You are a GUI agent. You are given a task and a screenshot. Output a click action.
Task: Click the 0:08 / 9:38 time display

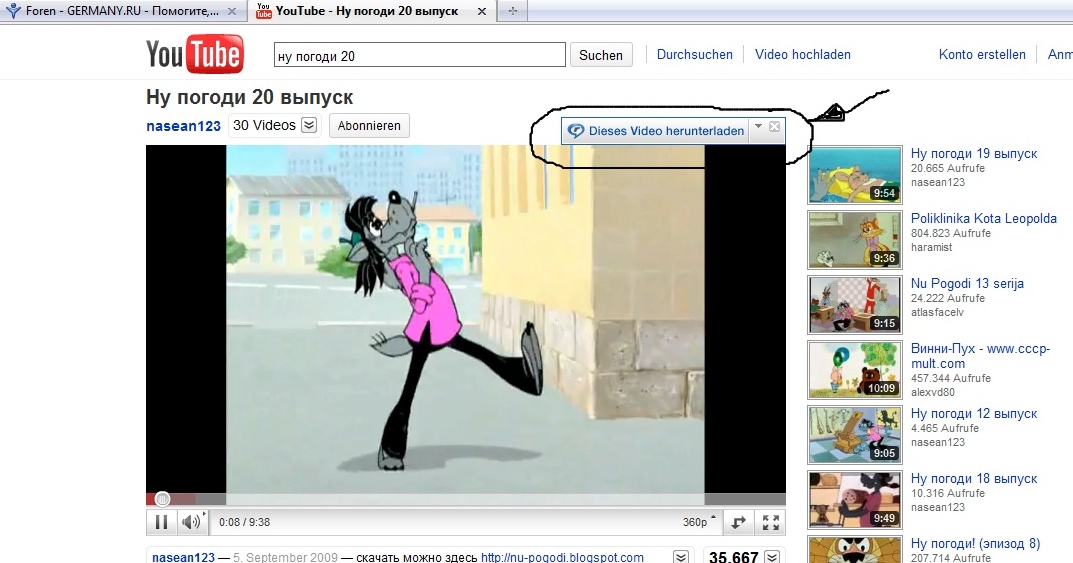244,522
